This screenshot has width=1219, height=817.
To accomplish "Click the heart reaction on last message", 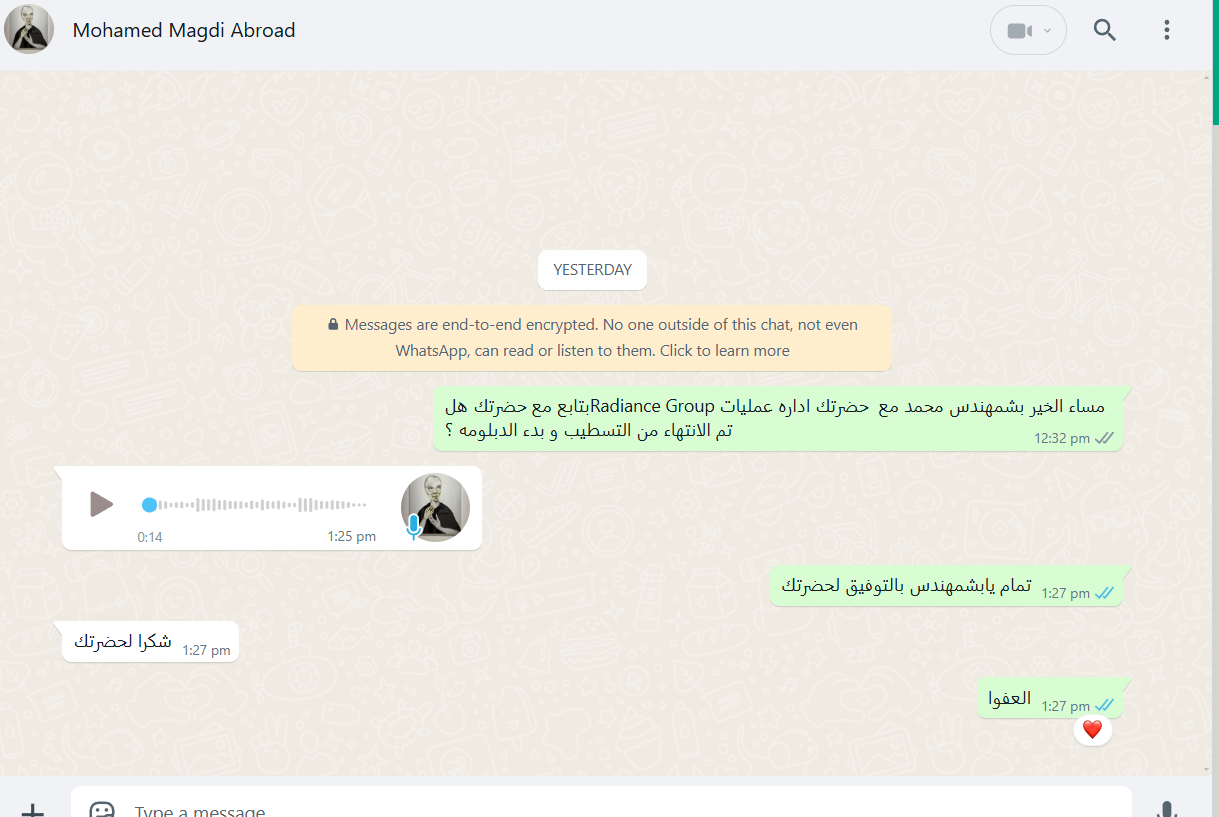I will (x=1092, y=730).
